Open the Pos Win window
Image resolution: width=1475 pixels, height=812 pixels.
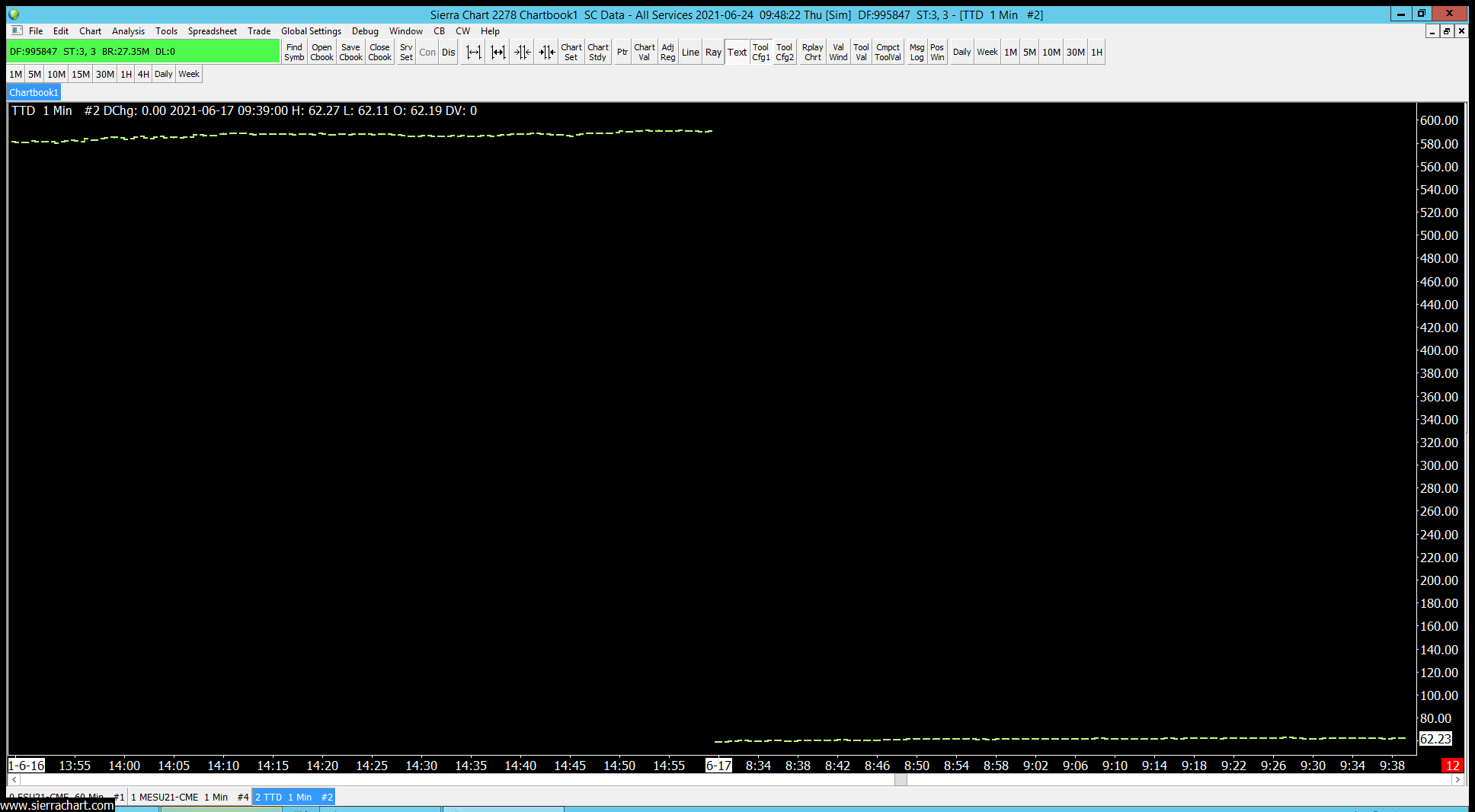tap(937, 52)
